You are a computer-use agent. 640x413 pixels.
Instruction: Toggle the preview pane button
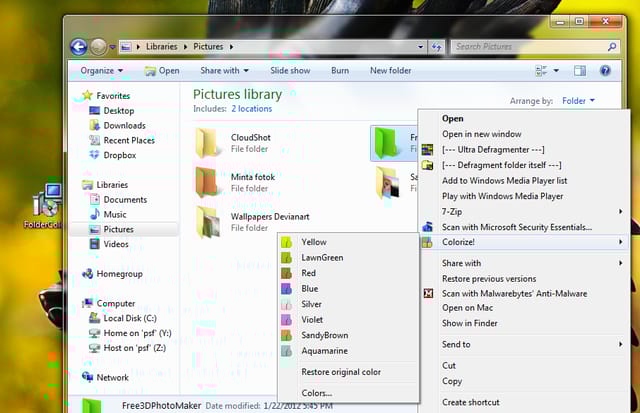[580, 71]
